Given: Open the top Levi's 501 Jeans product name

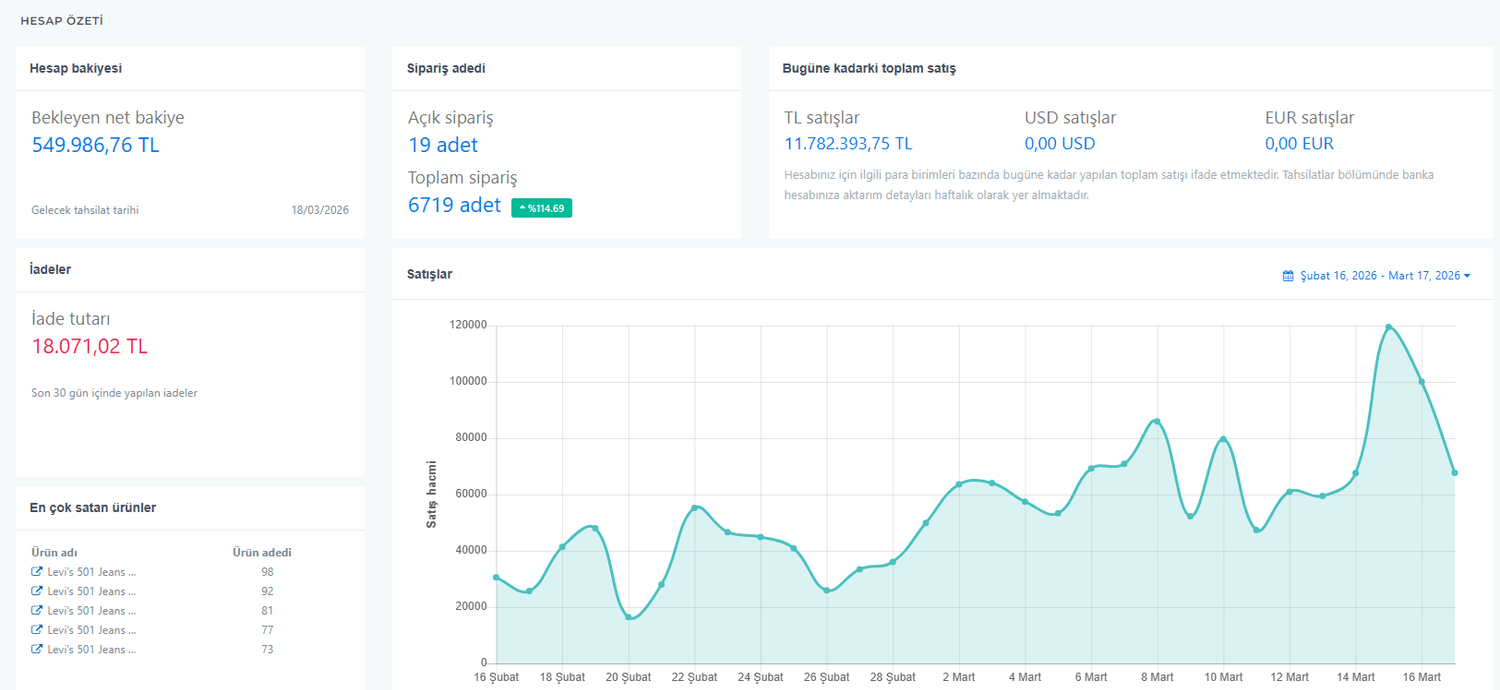Looking at the screenshot, I should click(x=91, y=572).
